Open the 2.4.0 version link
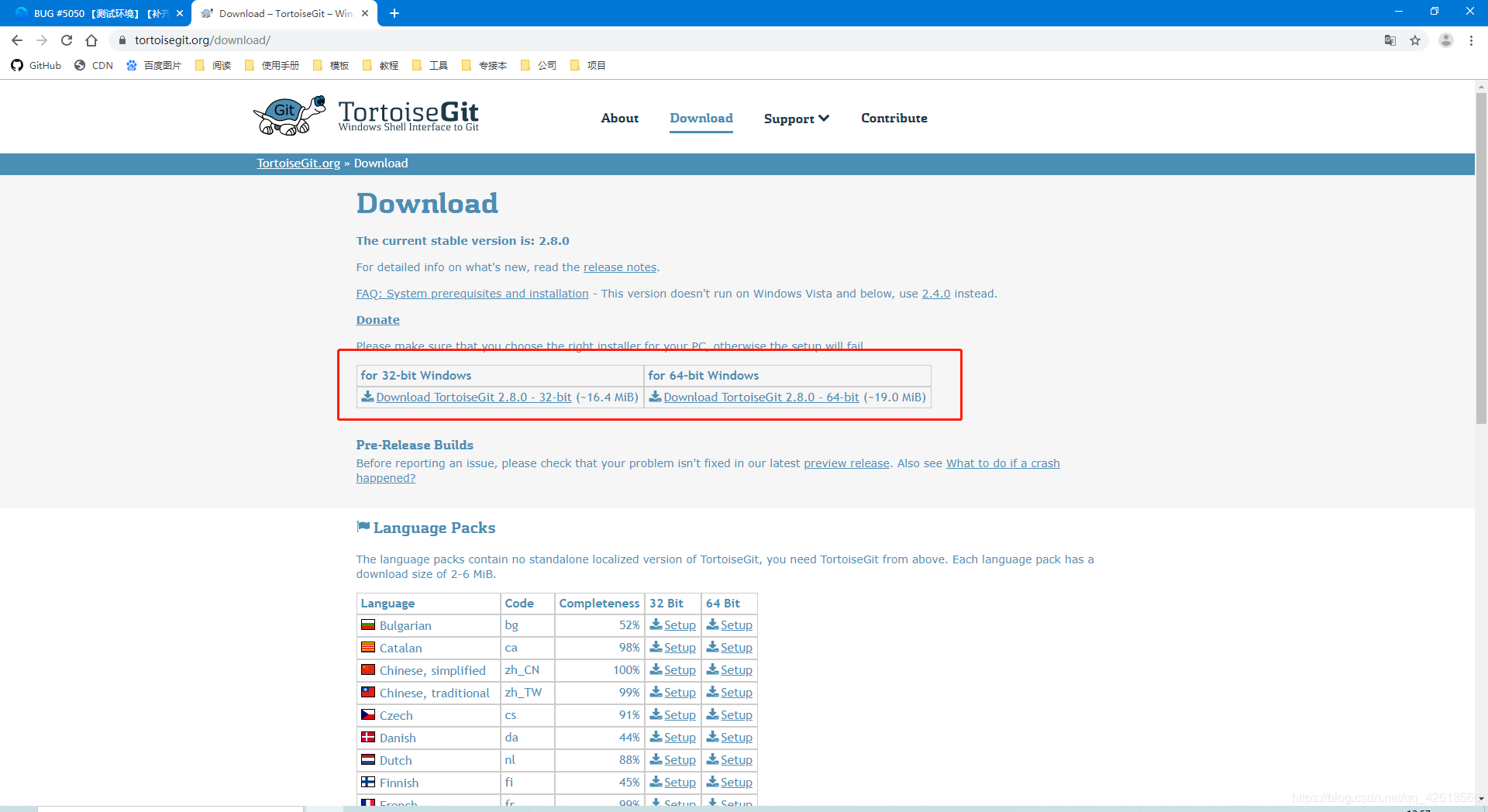The width and height of the screenshot is (1488, 812). (935, 294)
